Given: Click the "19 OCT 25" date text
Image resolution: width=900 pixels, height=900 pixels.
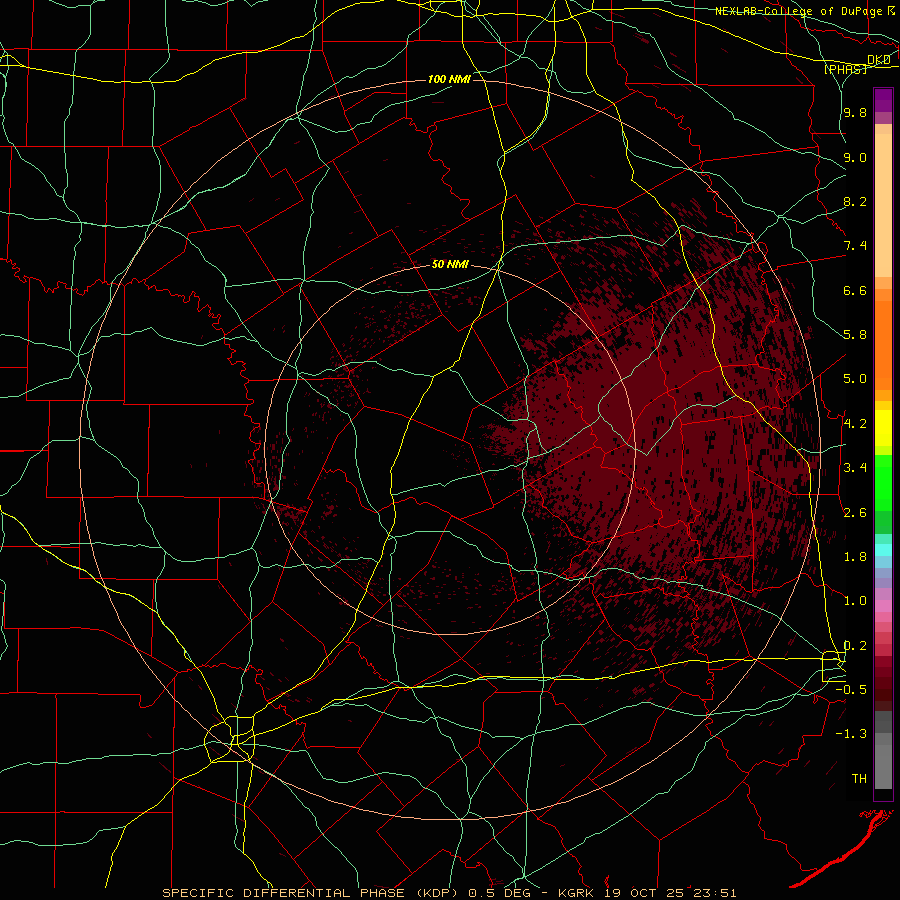Looking at the screenshot, I should (x=642, y=893).
